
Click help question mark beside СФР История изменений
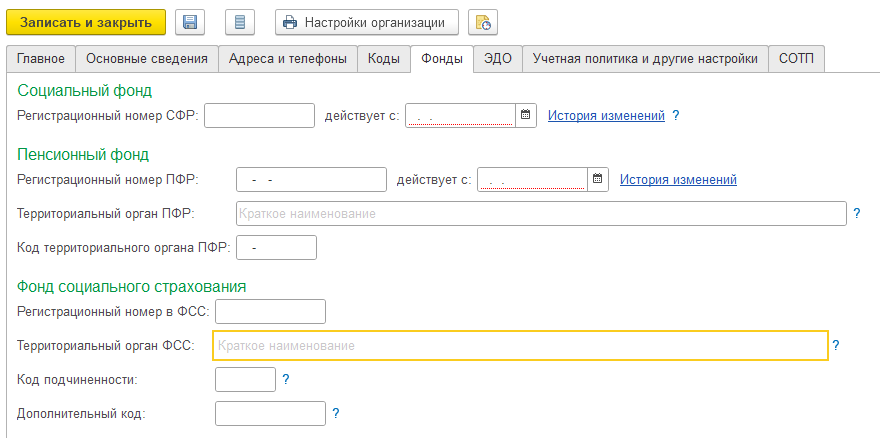pos(676,116)
